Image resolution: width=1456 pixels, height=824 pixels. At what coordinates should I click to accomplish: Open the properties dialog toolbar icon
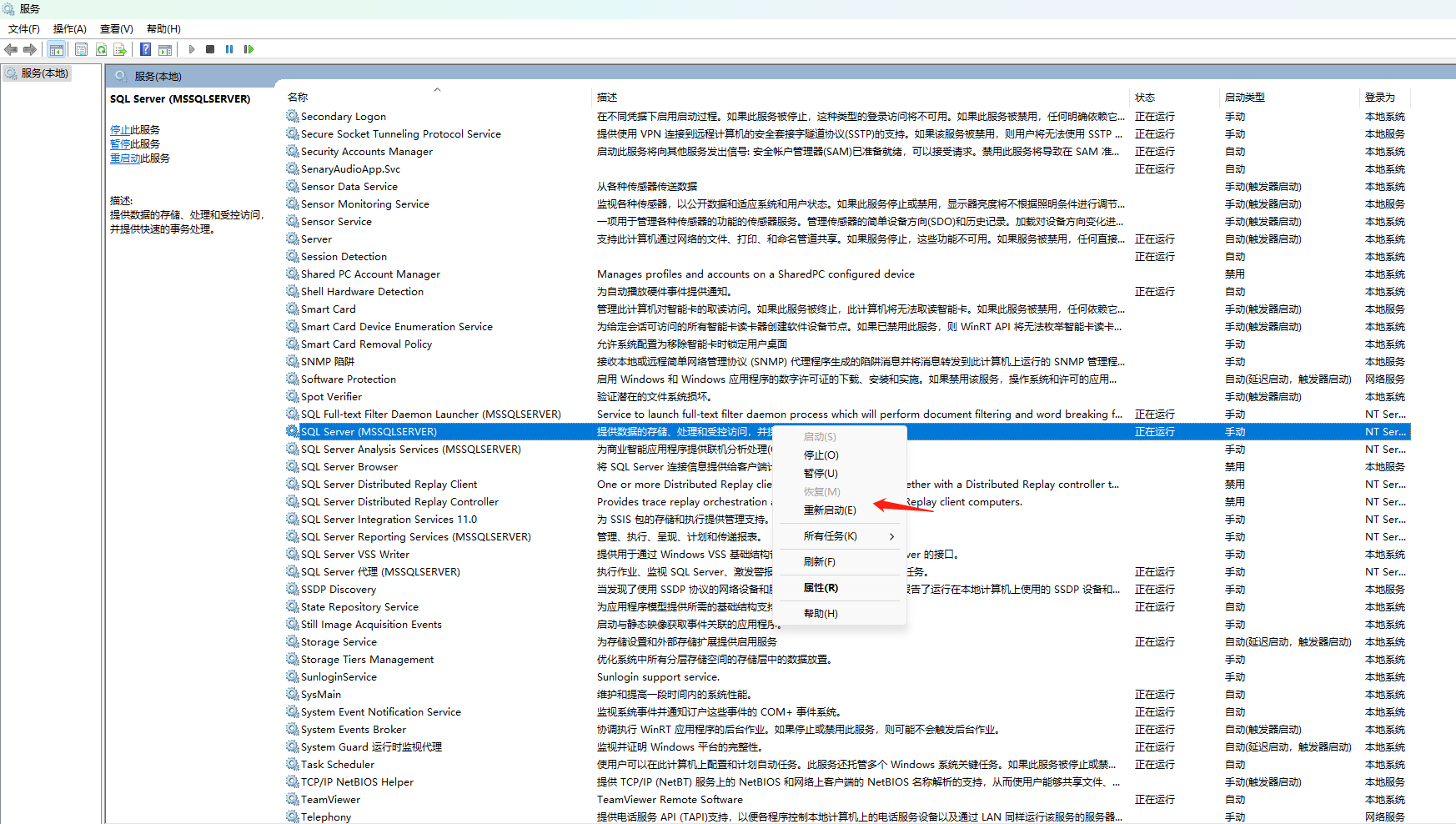pyautogui.click(x=81, y=49)
